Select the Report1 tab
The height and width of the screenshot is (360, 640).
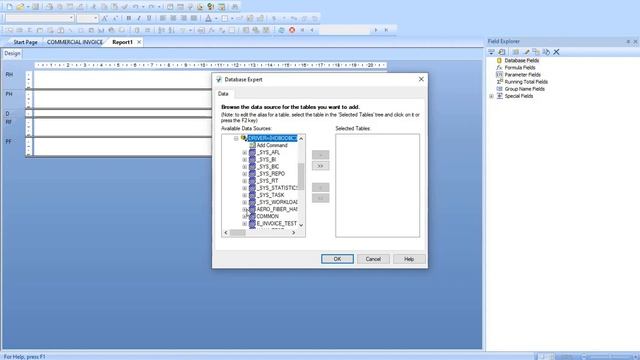[x=122, y=42]
